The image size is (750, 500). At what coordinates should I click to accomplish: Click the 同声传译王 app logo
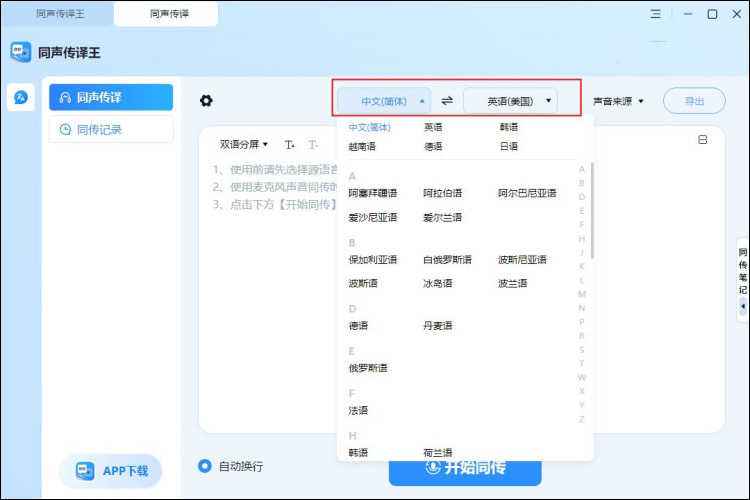pyautogui.click(x=21, y=52)
